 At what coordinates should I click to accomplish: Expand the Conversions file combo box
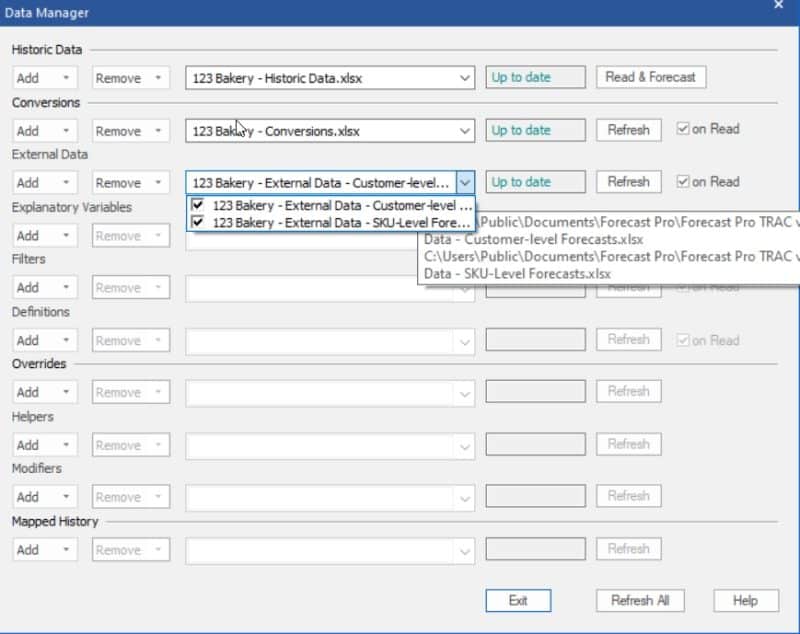464,130
